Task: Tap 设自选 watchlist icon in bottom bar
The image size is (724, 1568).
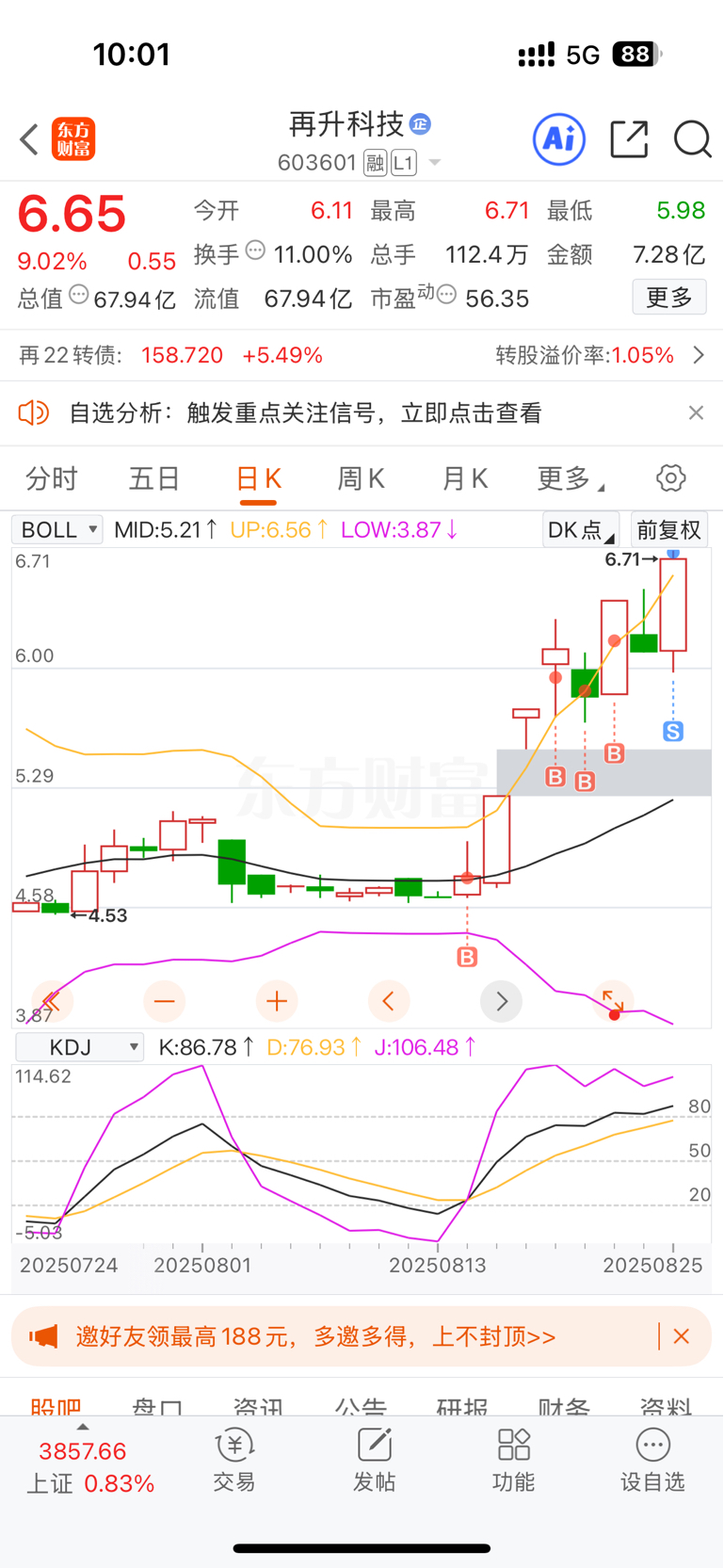Action: coord(652,1460)
